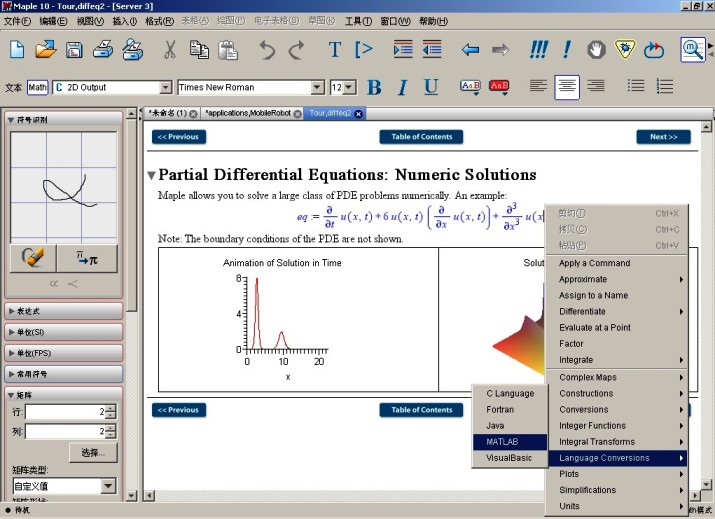
Task: Open print preview icon
Action: (133, 49)
